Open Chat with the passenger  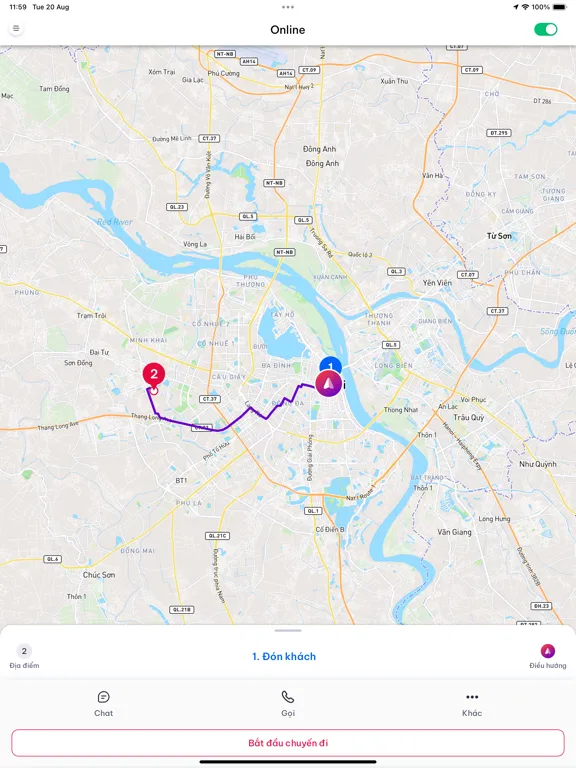pos(103,704)
